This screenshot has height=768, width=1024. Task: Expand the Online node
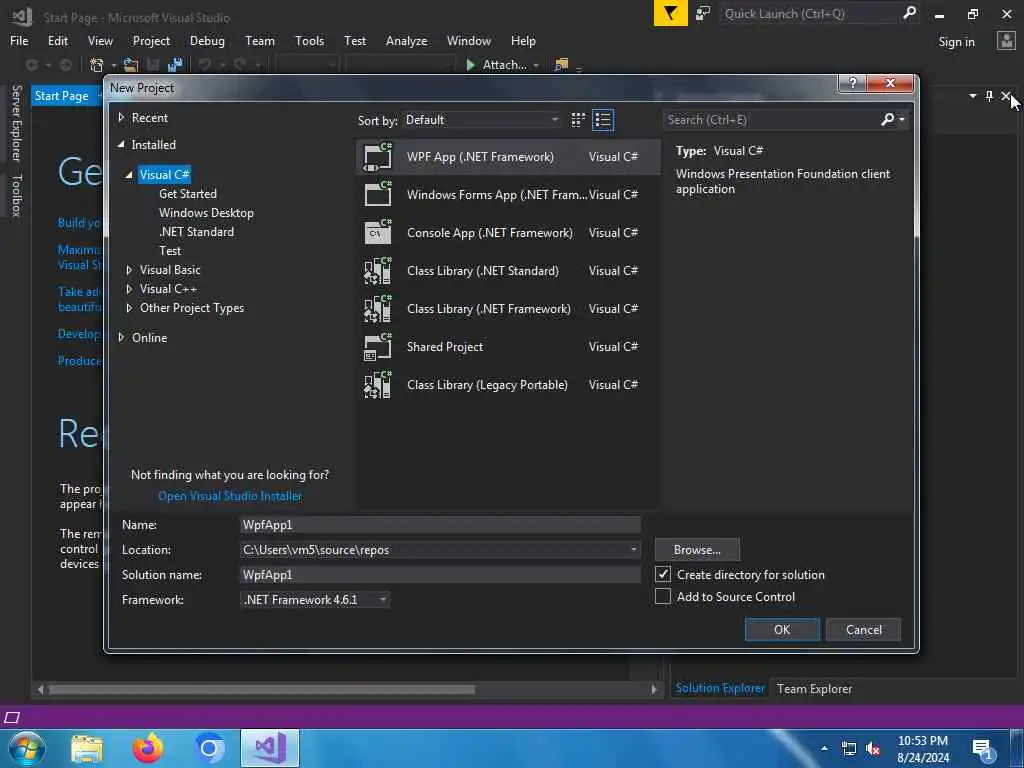(x=121, y=338)
